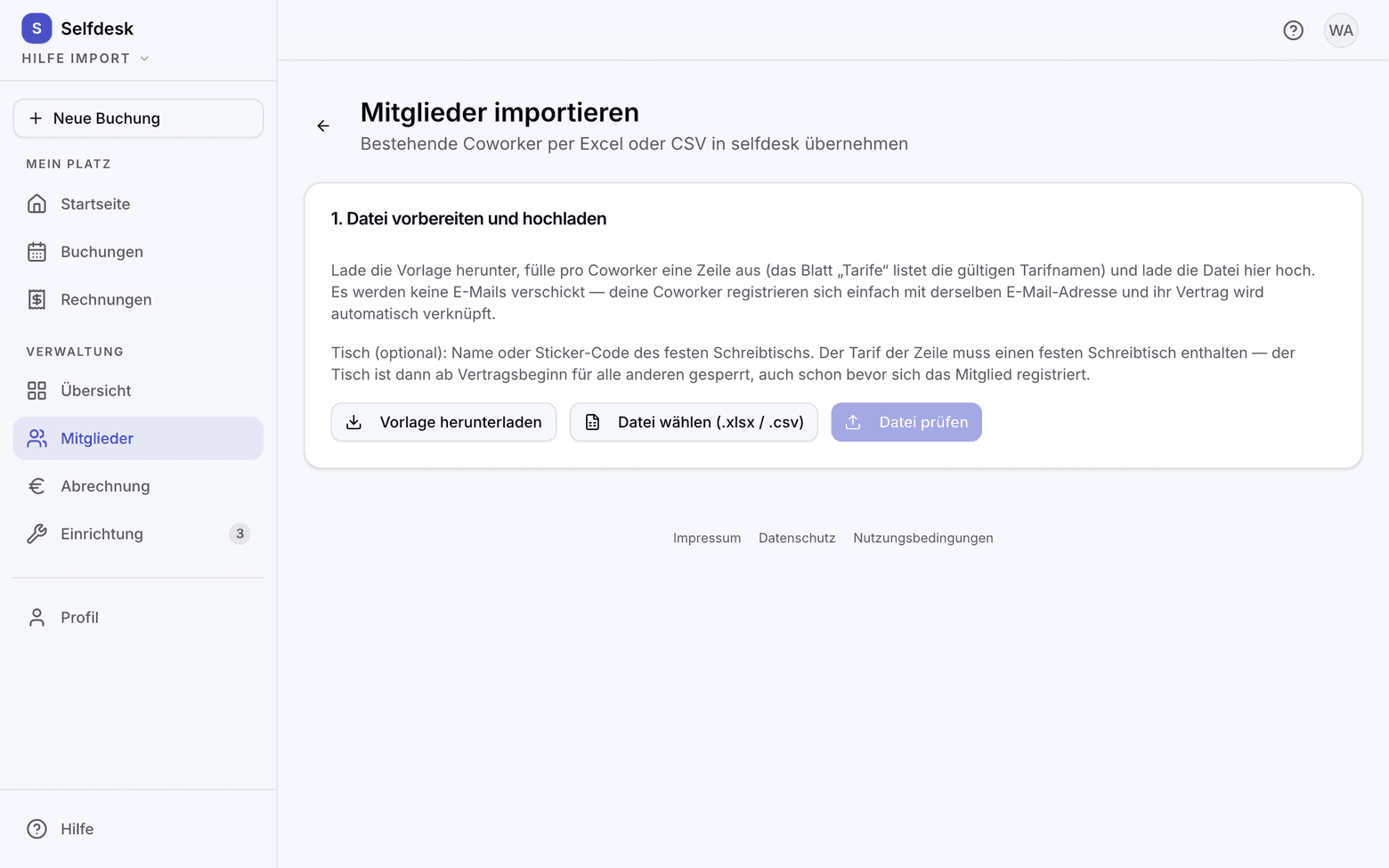Click the Buchungen calendar icon
The height and width of the screenshot is (868, 1389).
coord(37,252)
